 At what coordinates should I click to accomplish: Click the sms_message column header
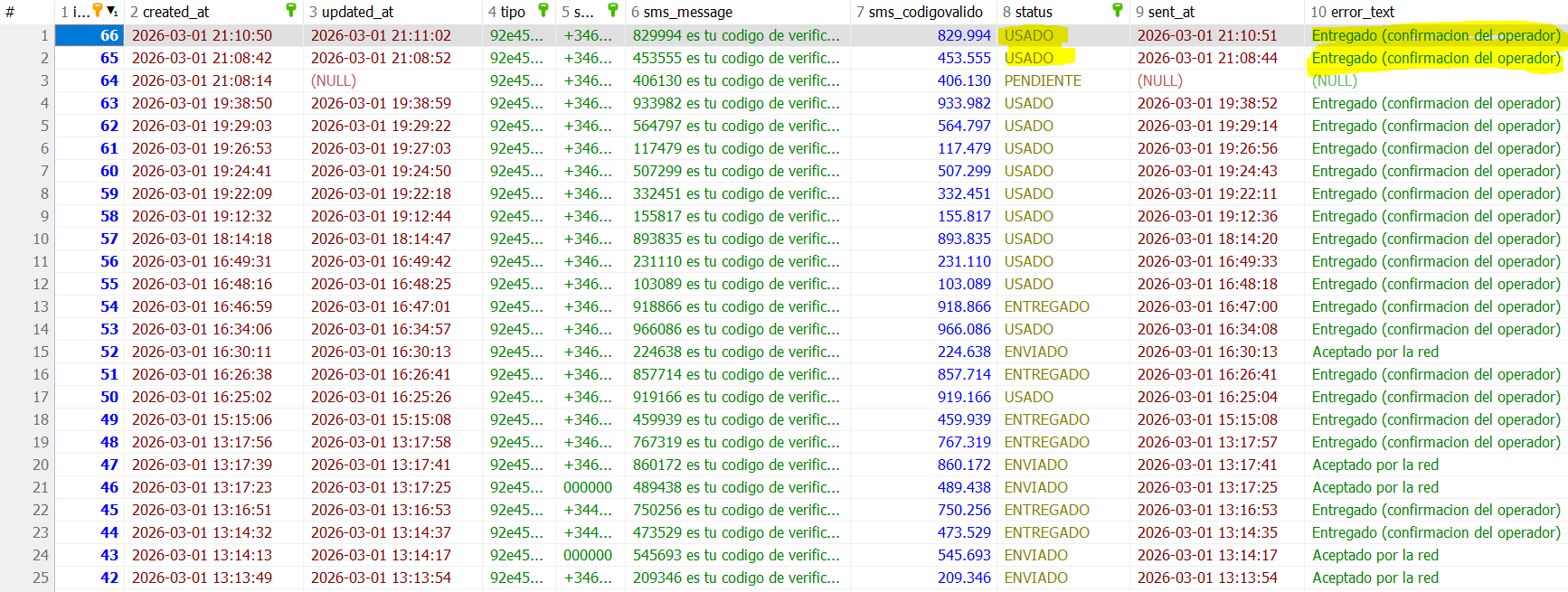[x=688, y=12]
